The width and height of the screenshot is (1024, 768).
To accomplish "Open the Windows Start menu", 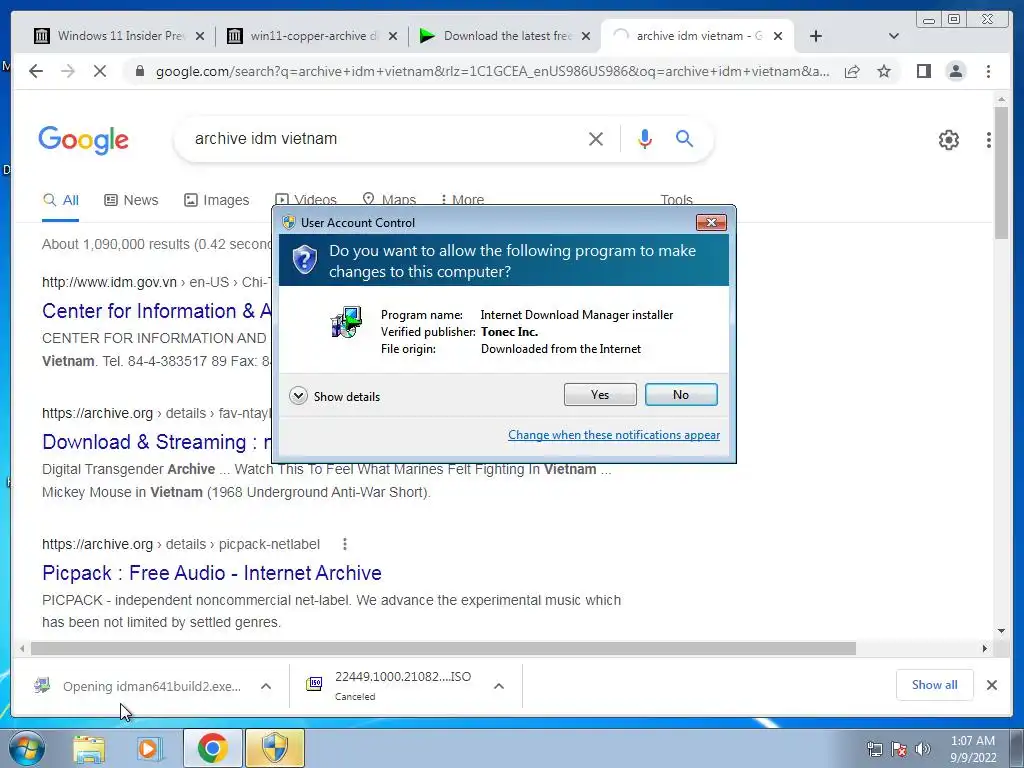I will [x=27, y=748].
